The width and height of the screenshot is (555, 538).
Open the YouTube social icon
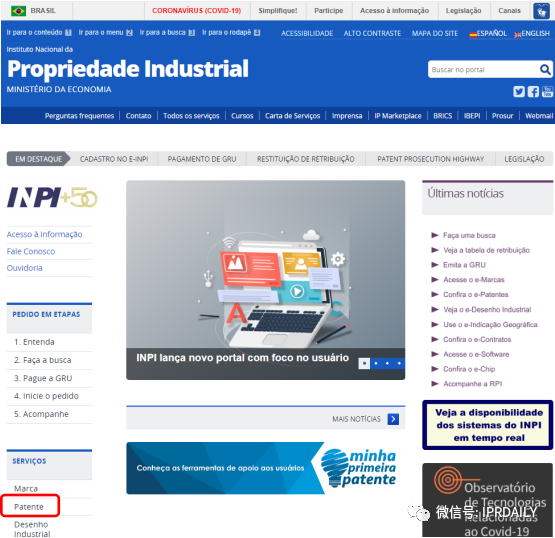547,92
